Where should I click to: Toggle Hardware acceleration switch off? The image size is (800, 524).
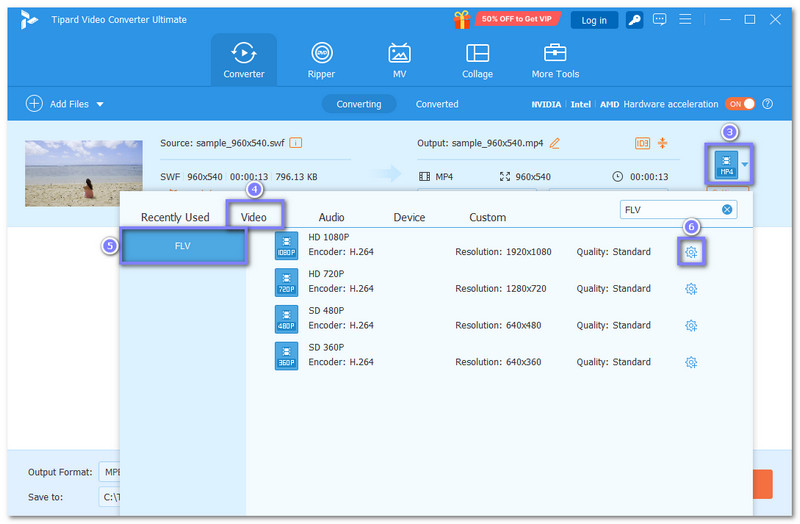(740, 104)
